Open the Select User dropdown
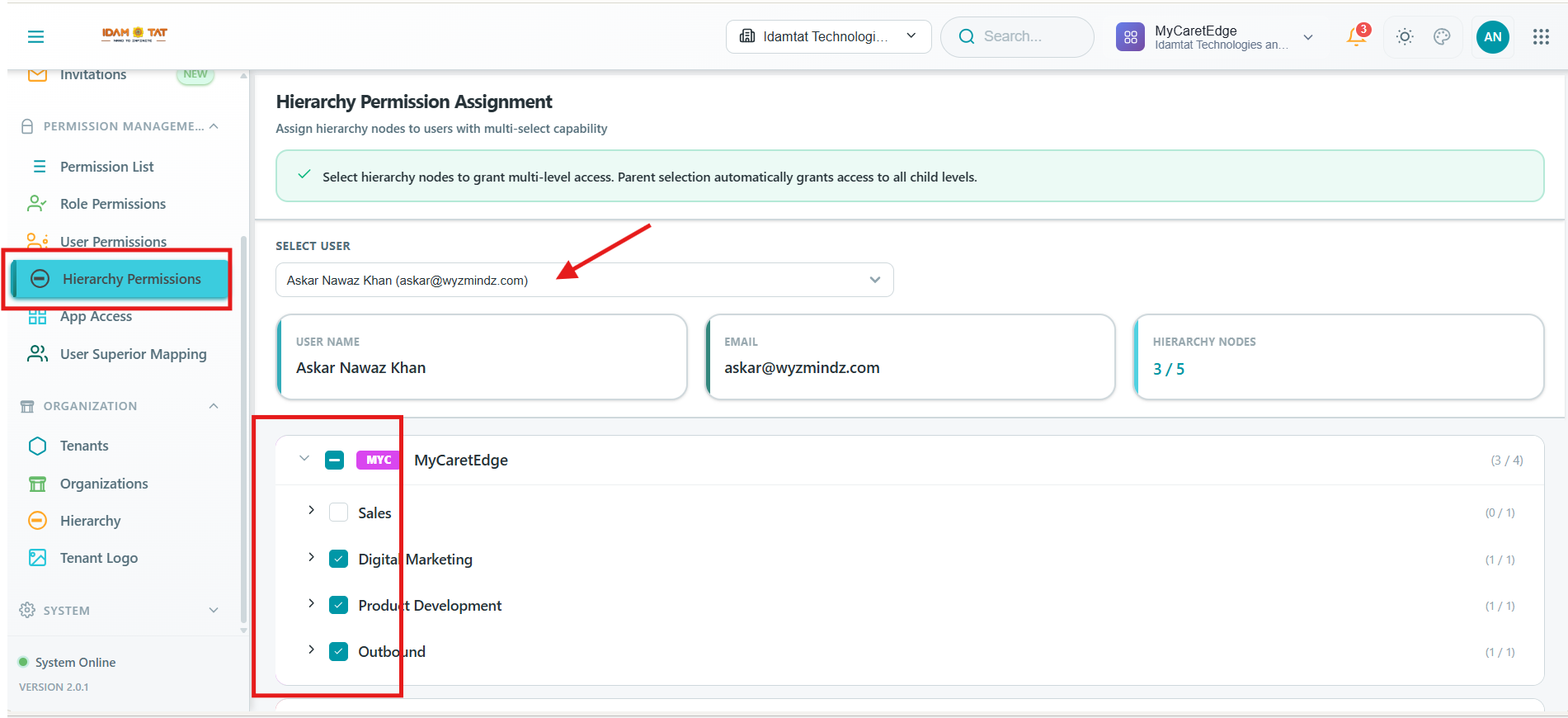The image size is (1568, 718). pos(584,280)
